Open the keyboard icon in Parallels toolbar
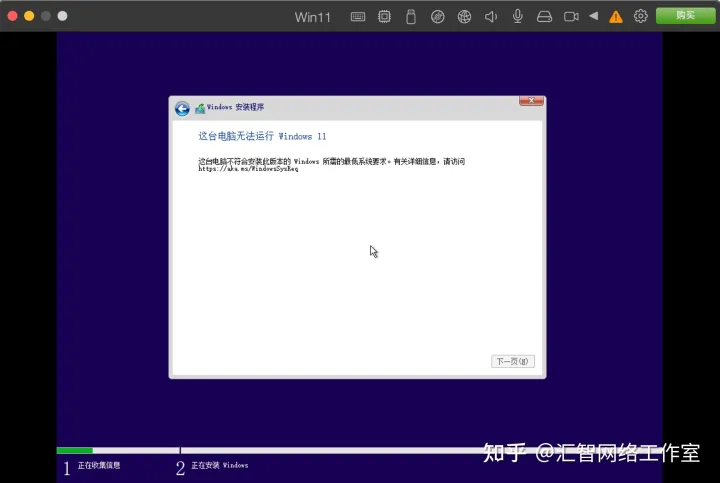This screenshot has height=483, width=720. (x=358, y=17)
